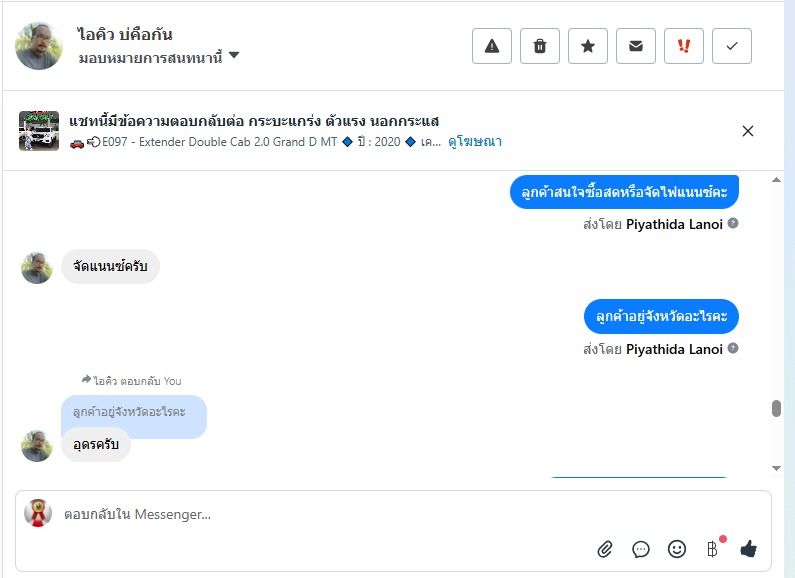Viewport: 795px width, 578px height.
Task: Send a thumbs-up like
Action: (749, 549)
